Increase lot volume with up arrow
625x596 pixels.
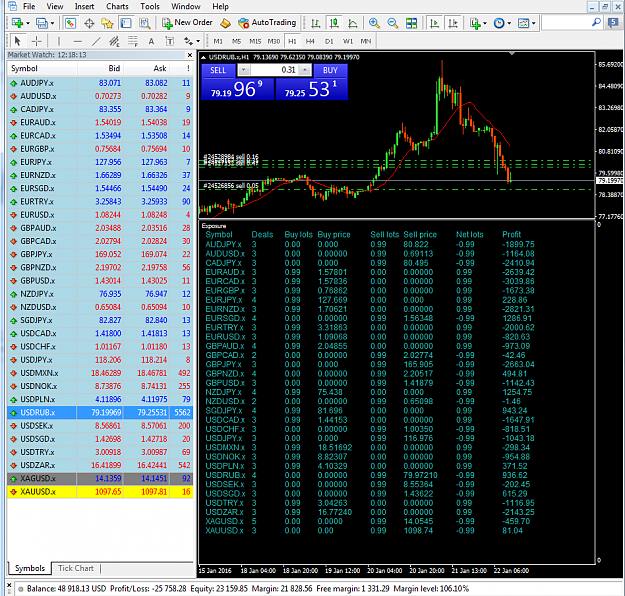tap(305, 71)
